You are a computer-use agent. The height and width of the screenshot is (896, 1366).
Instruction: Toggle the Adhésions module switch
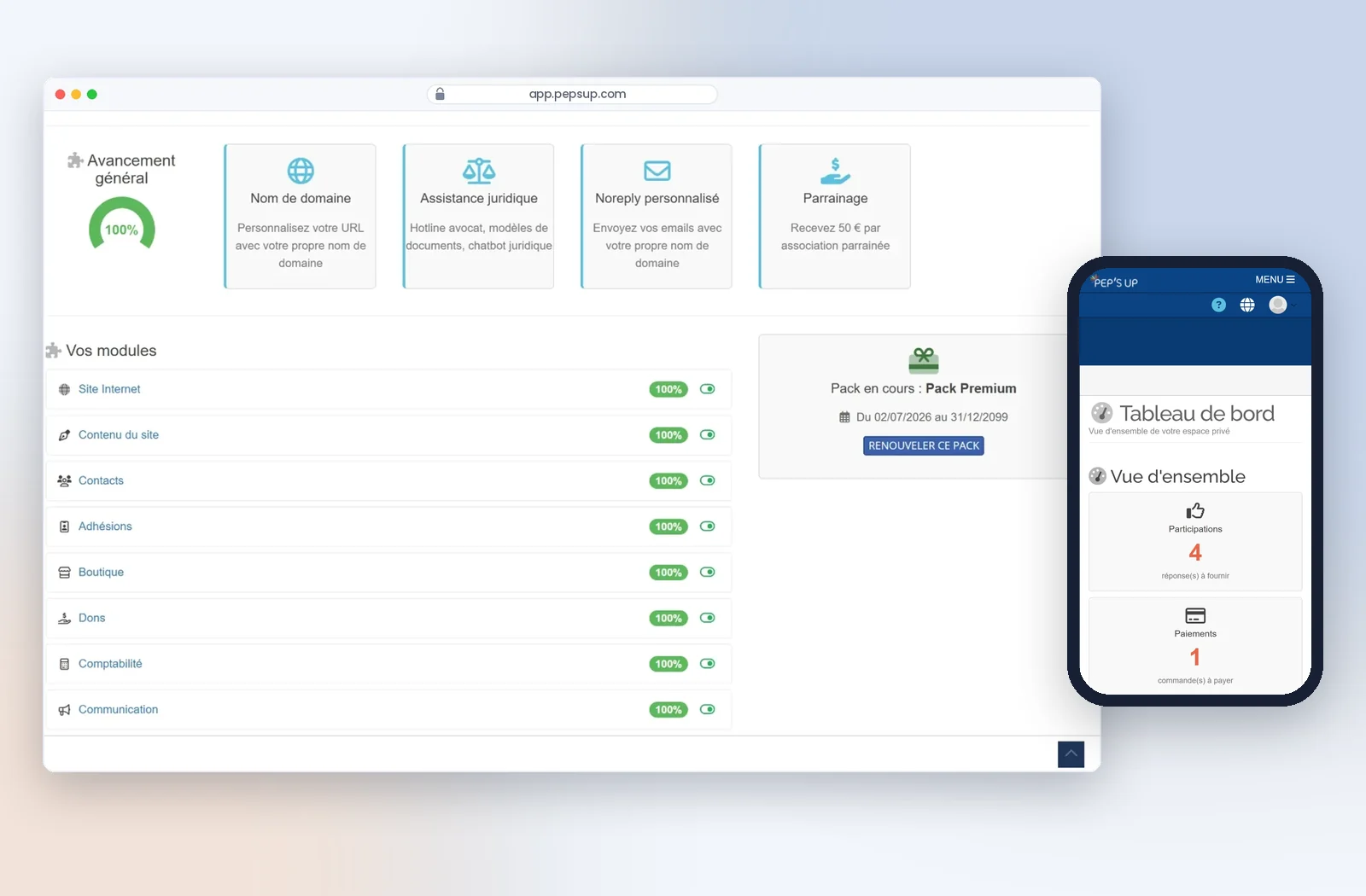tap(708, 527)
